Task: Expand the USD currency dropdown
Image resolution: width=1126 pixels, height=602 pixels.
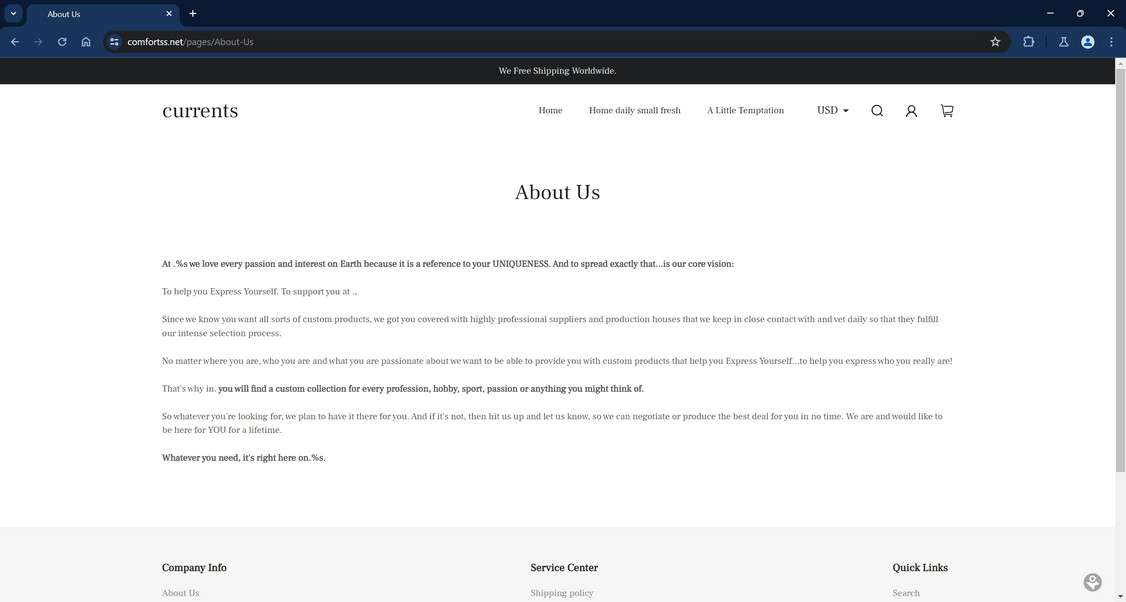Action: pos(833,111)
